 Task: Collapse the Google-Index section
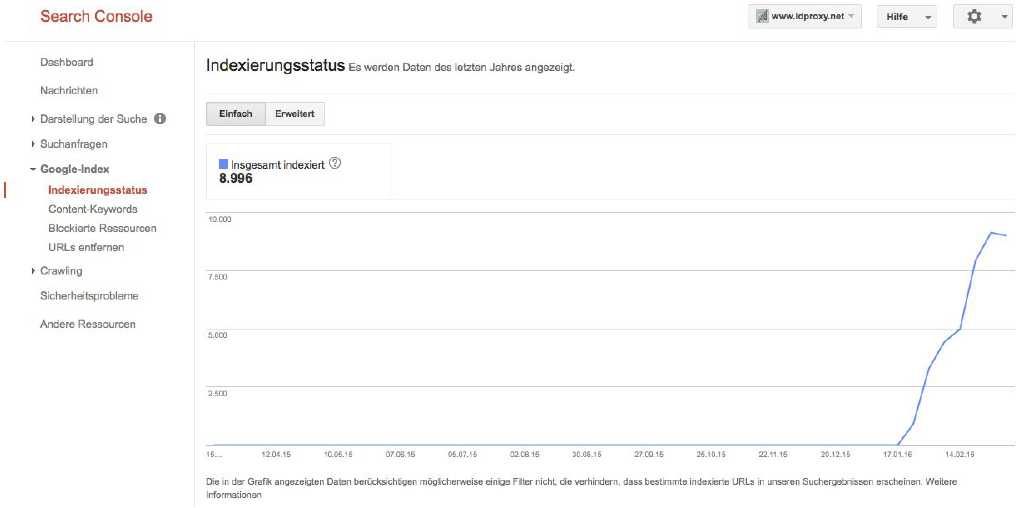(74, 170)
